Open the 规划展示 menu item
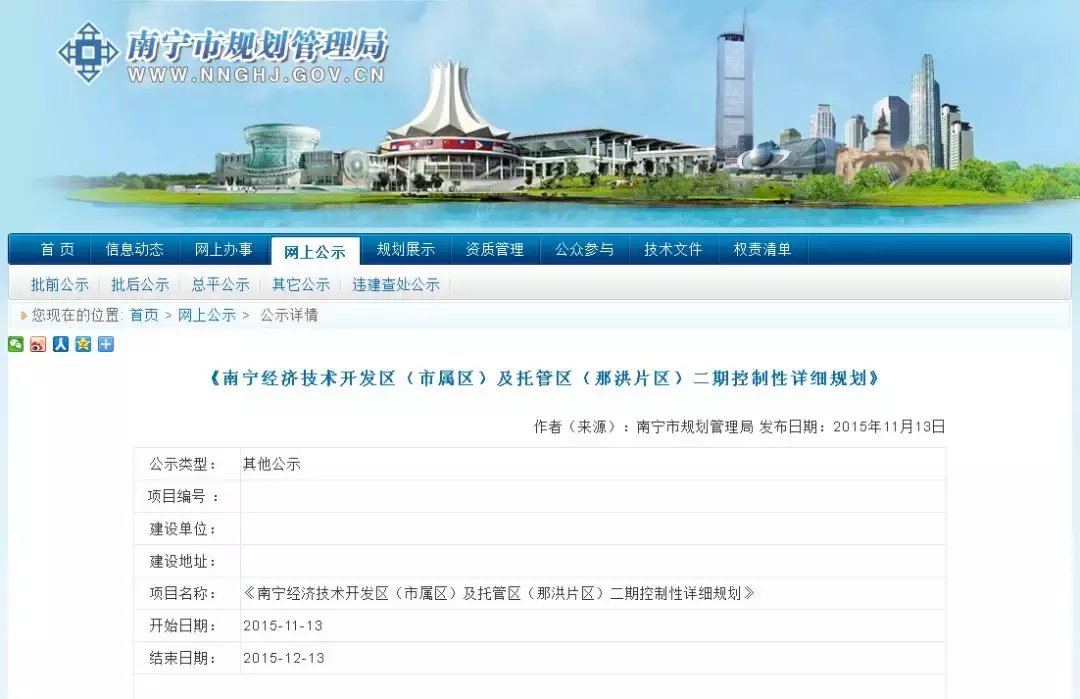 coord(405,250)
